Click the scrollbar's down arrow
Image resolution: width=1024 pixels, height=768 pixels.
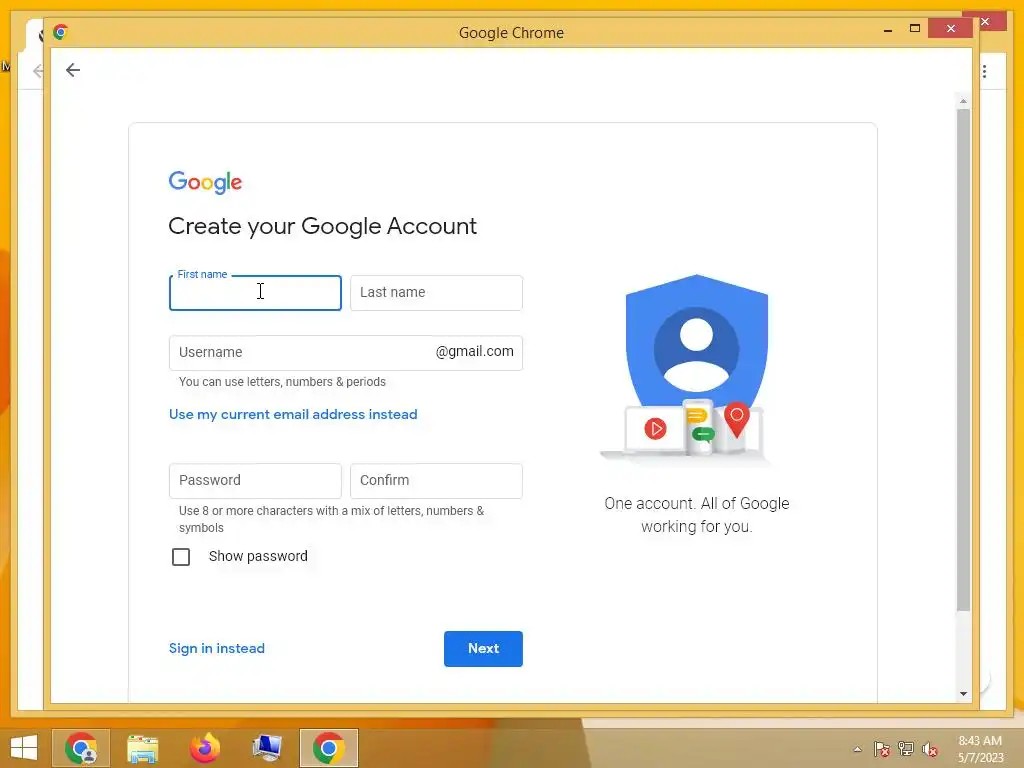963,694
